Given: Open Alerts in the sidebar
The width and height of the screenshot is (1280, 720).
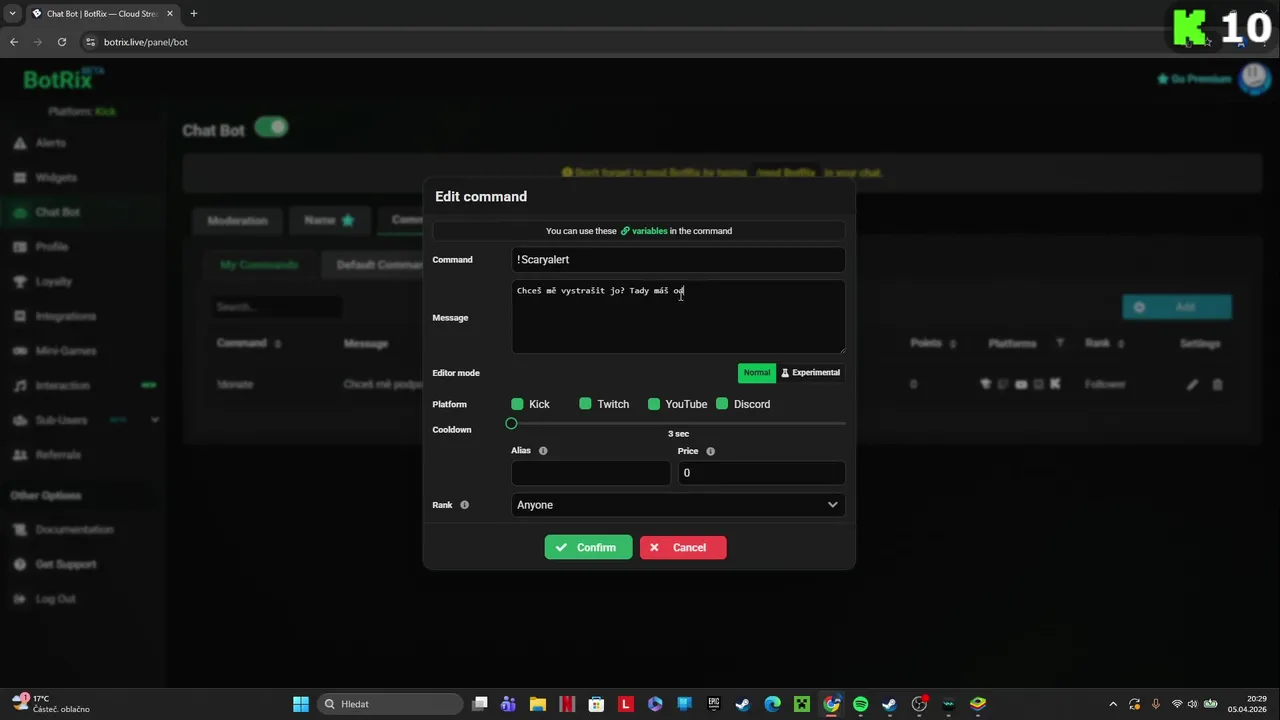Looking at the screenshot, I should [x=50, y=143].
